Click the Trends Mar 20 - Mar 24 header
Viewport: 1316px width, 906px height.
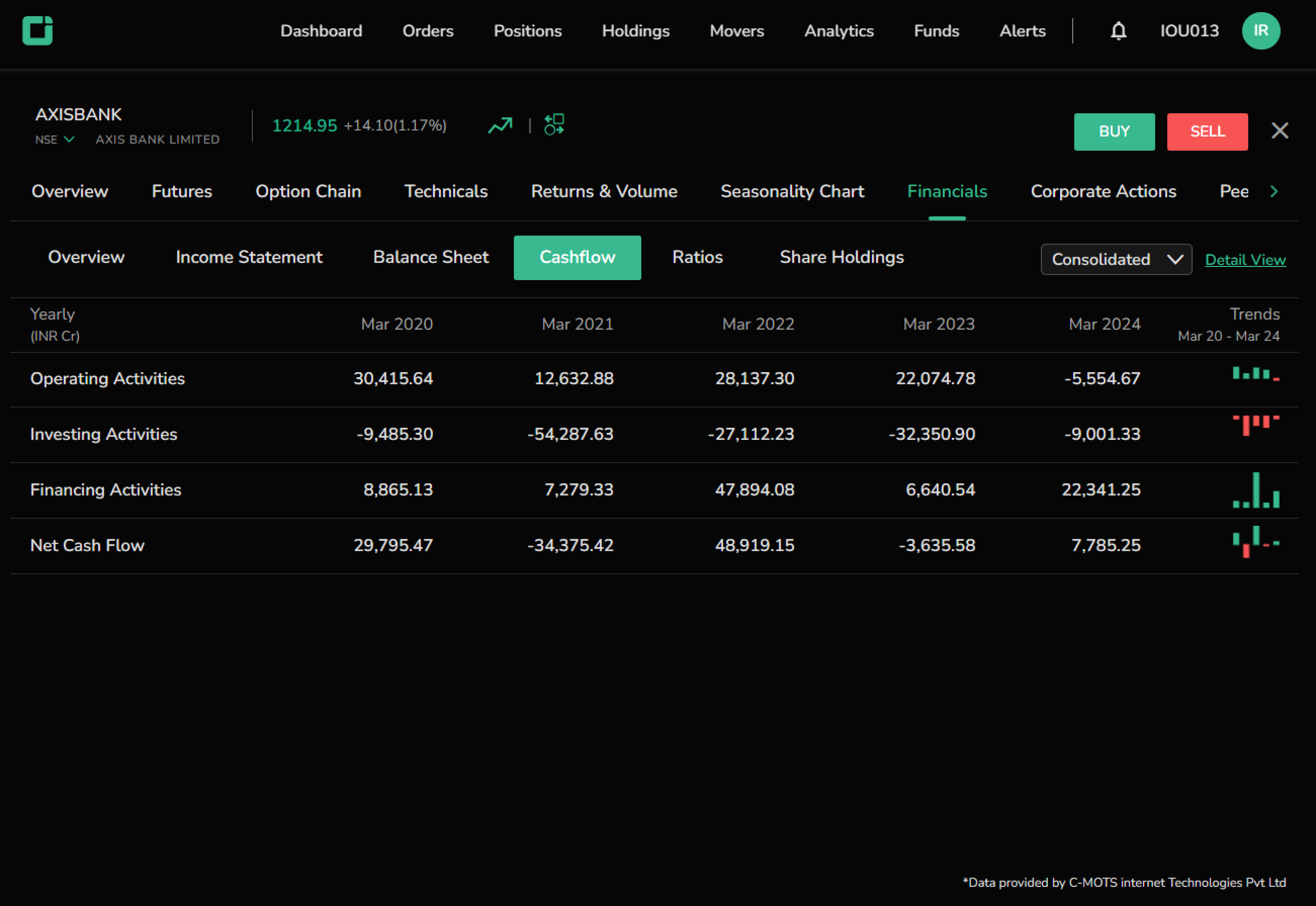[x=1229, y=325]
